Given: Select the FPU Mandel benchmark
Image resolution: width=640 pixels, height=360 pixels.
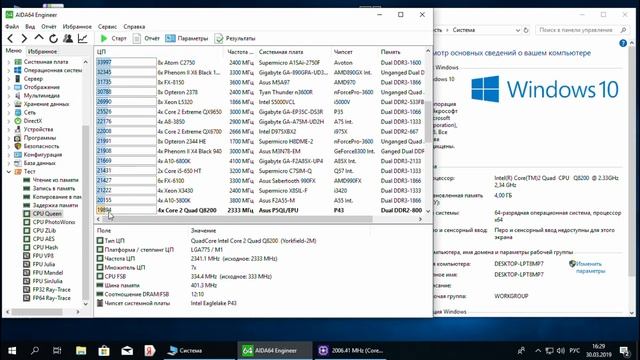Looking at the screenshot, I should click(x=48, y=273).
